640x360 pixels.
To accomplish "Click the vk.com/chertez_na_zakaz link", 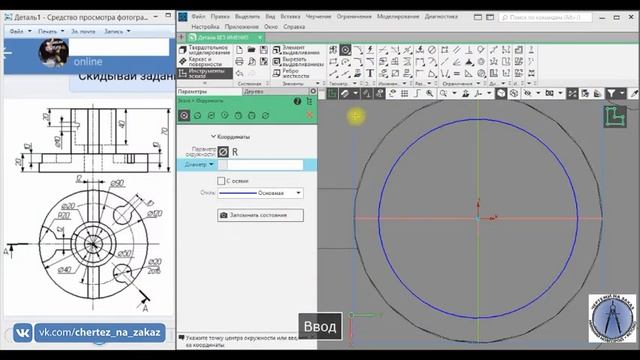I will (x=100, y=332).
